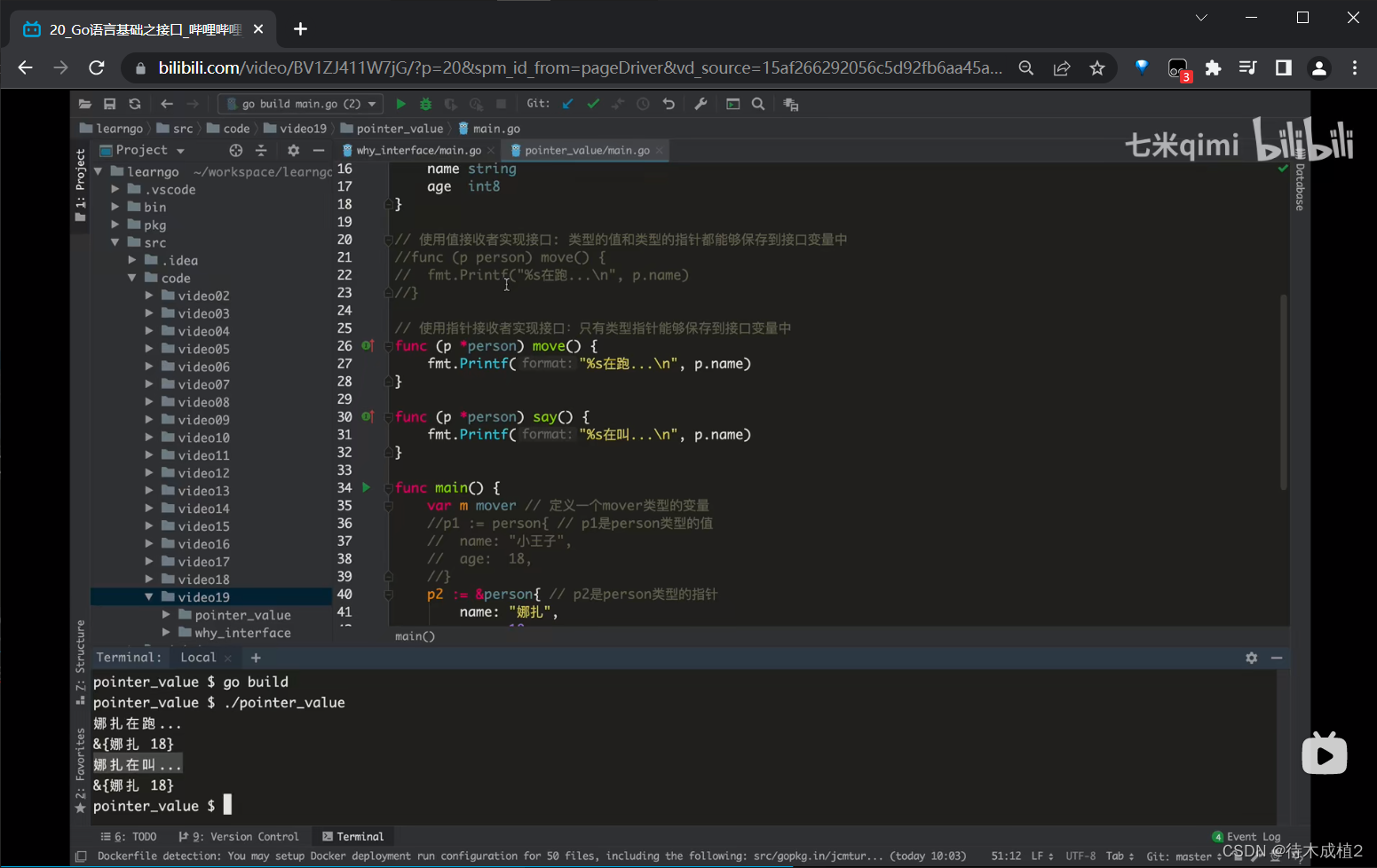1377x868 pixels.
Task: Expand the video02 folder
Action: (149, 296)
